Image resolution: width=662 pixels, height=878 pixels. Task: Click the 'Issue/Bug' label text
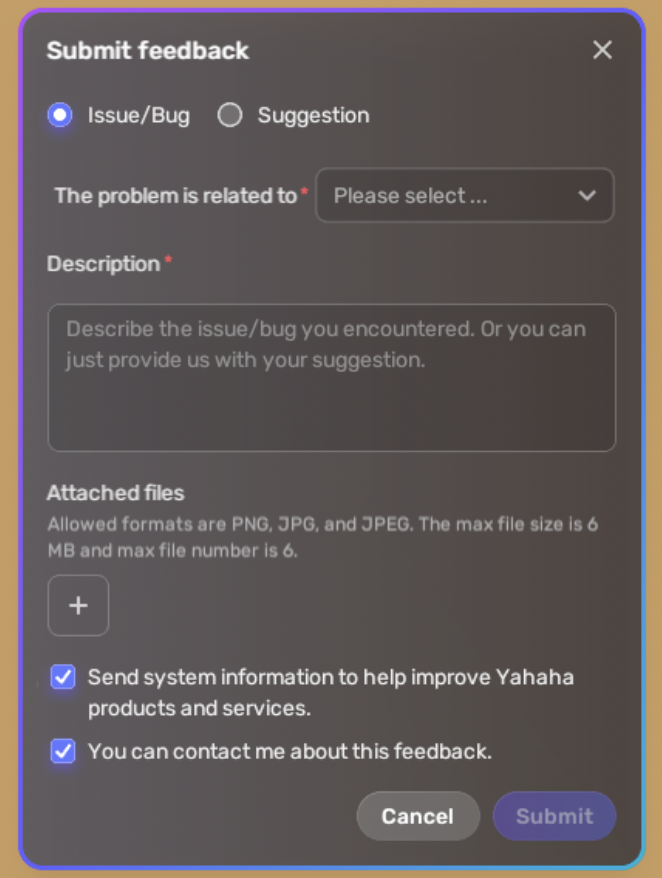139,115
